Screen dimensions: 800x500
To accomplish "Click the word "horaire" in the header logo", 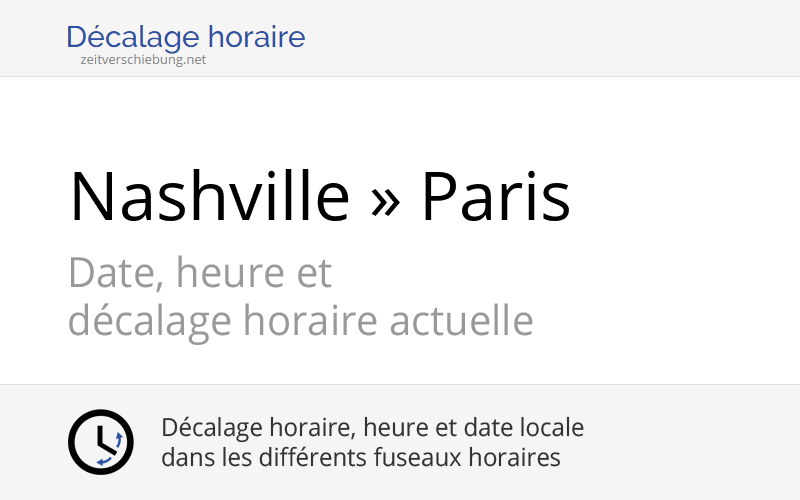I will (x=257, y=38).
